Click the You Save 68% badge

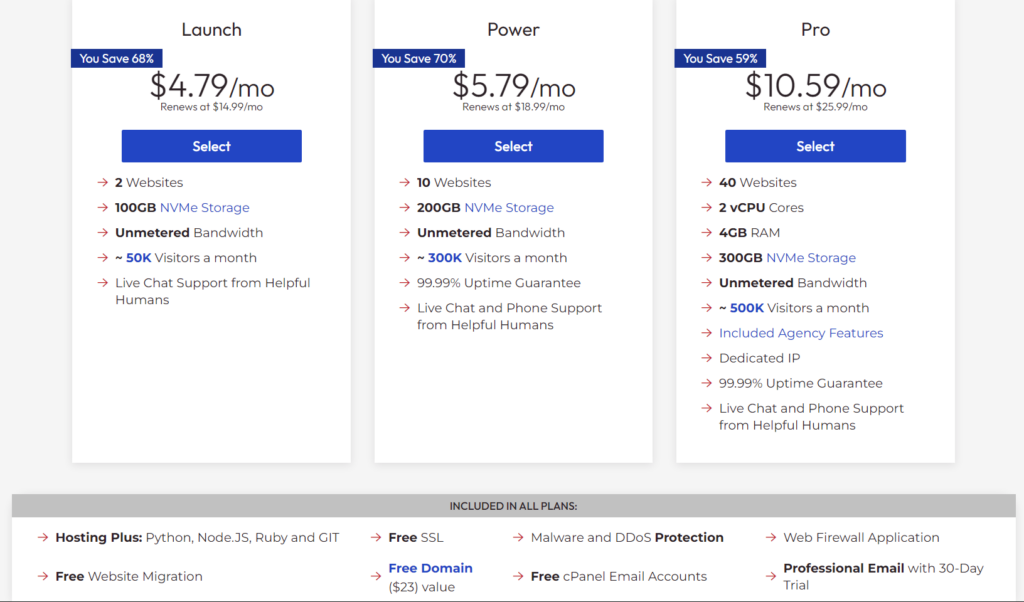point(117,59)
